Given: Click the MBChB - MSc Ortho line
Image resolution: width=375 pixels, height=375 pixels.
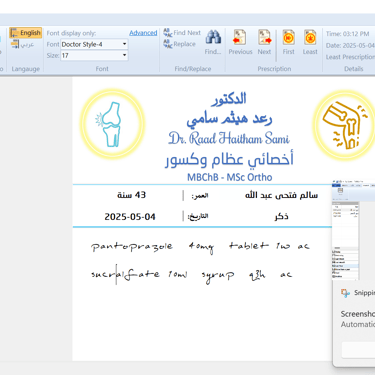Looking at the screenshot, I should 229,177.
